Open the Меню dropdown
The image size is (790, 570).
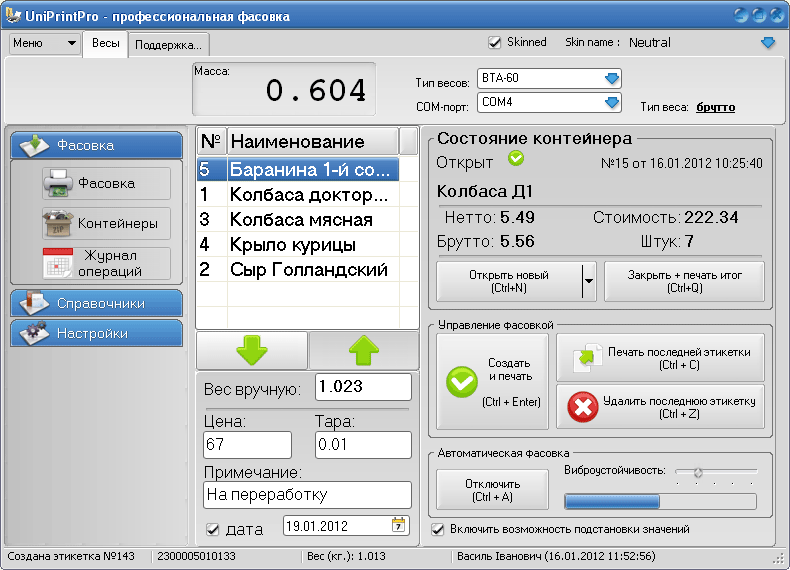[x=44, y=43]
